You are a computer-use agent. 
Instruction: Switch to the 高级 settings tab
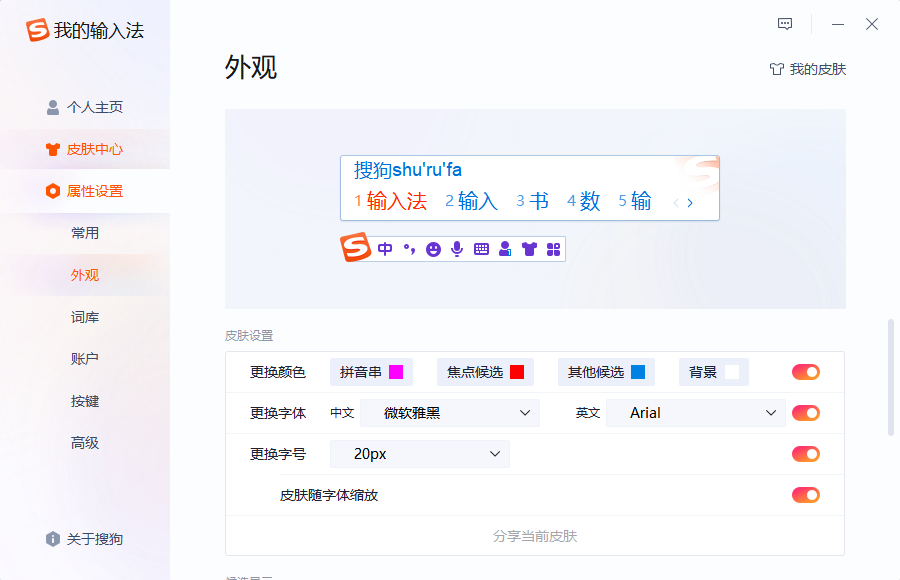pyautogui.click(x=85, y=443)
